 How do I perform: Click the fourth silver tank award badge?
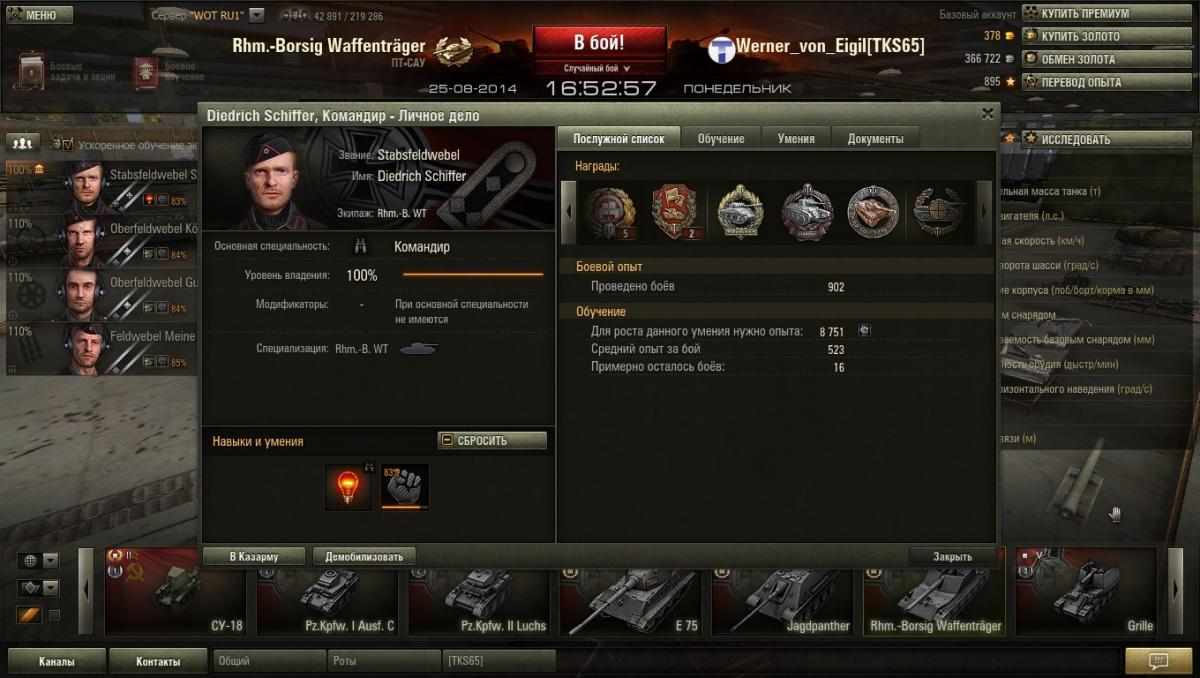coord(807,212)
